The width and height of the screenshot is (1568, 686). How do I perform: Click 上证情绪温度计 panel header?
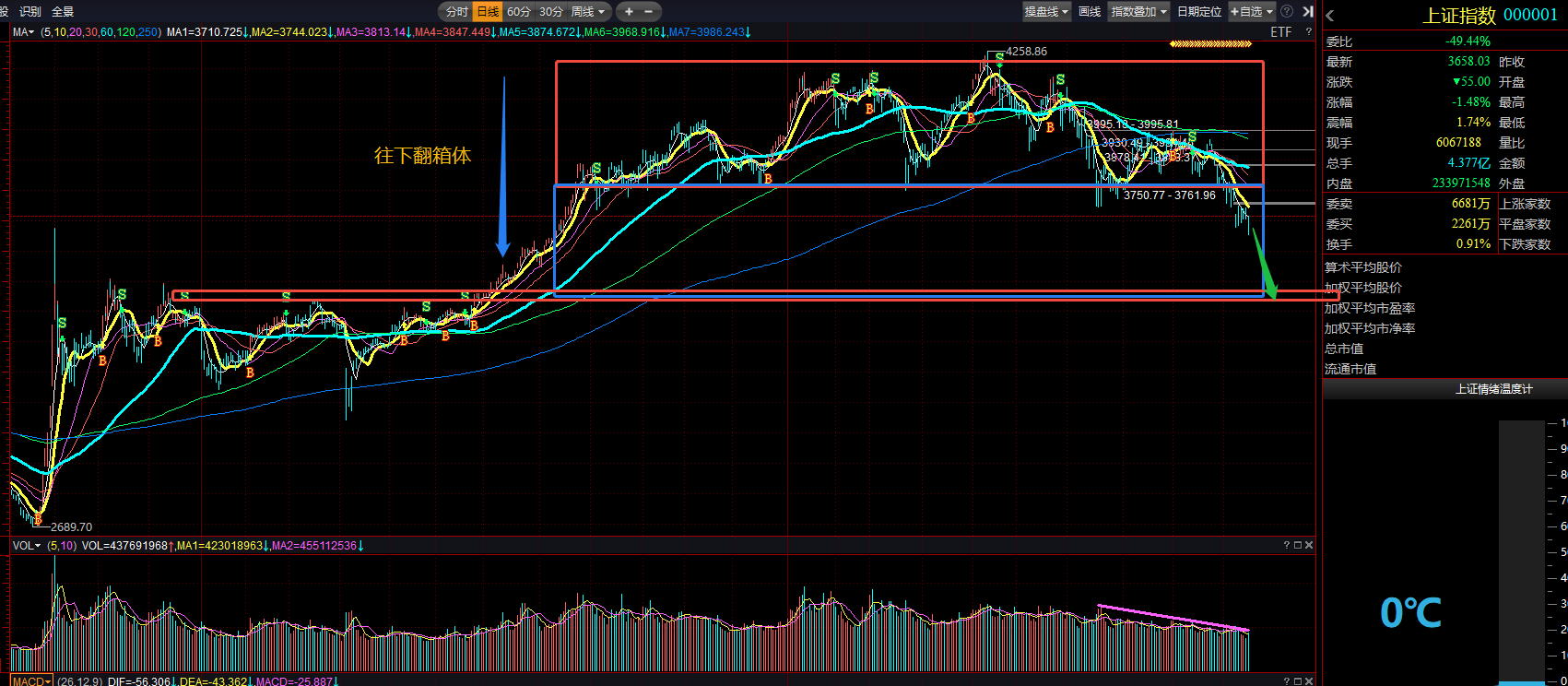pyautogui.click(x=1493, y=389)
